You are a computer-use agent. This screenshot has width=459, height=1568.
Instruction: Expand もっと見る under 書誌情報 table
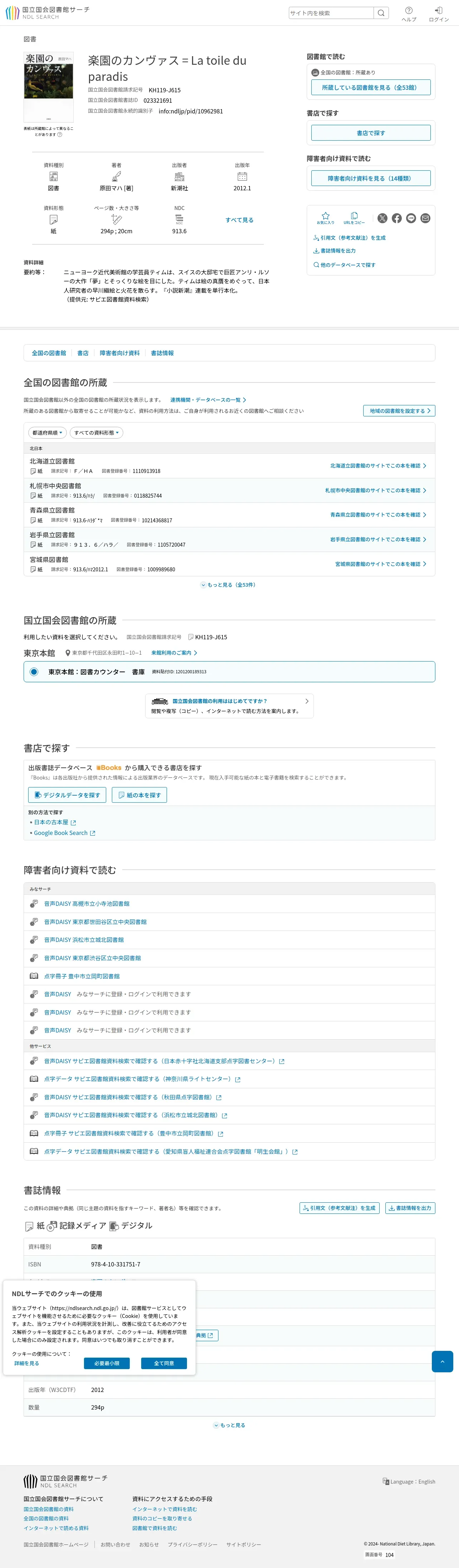pyautogui.click(x=229, y=1425)
